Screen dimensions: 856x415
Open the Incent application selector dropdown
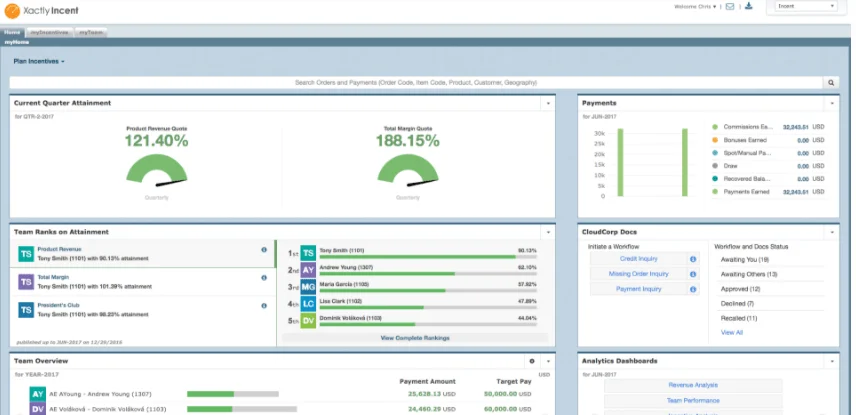(804, 7)
